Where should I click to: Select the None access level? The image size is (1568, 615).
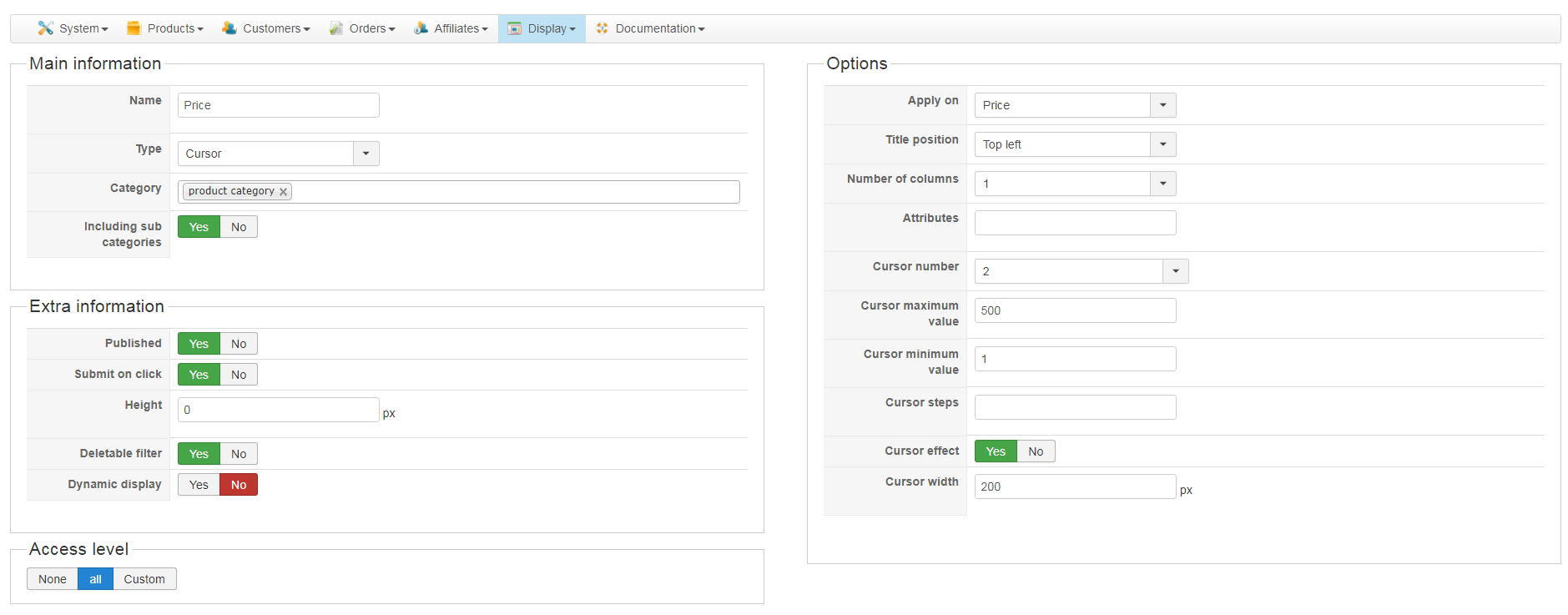tap(53, 579)
